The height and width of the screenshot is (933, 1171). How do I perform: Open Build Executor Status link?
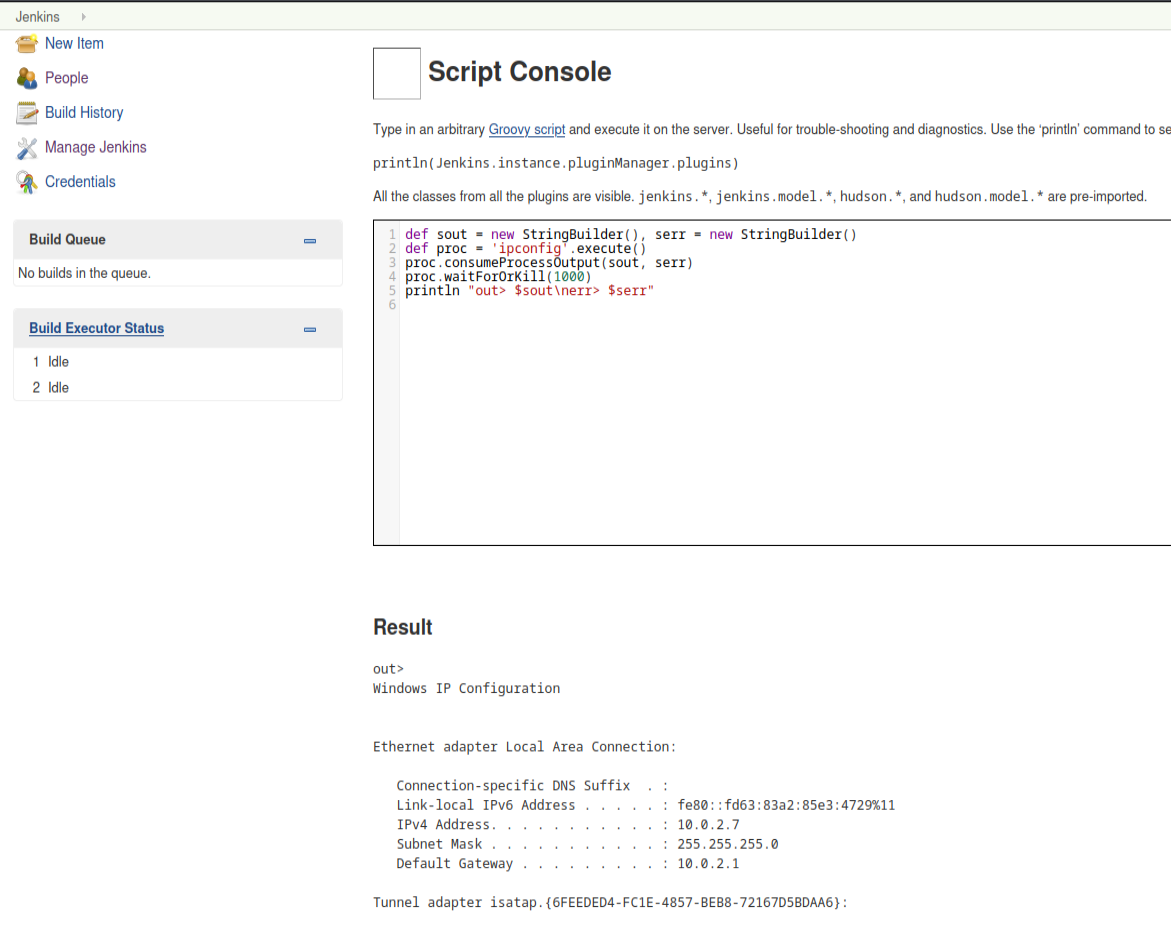pos(96,328)
